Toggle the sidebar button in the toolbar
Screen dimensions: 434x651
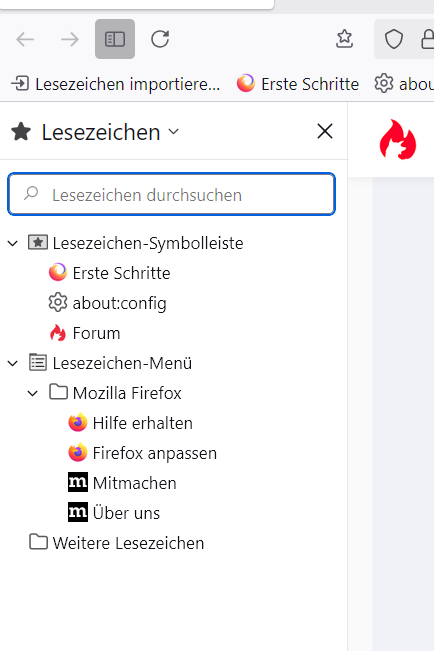click(x=115, y=39)
